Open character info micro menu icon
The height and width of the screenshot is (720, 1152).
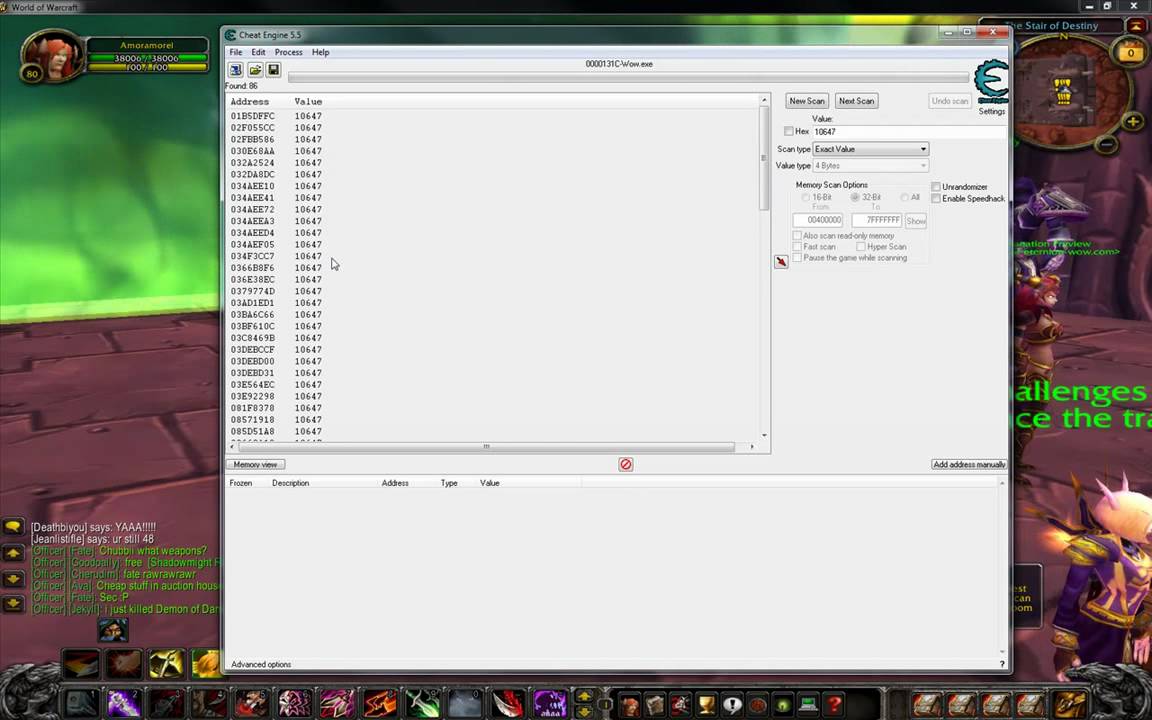(x=630, y=704)
